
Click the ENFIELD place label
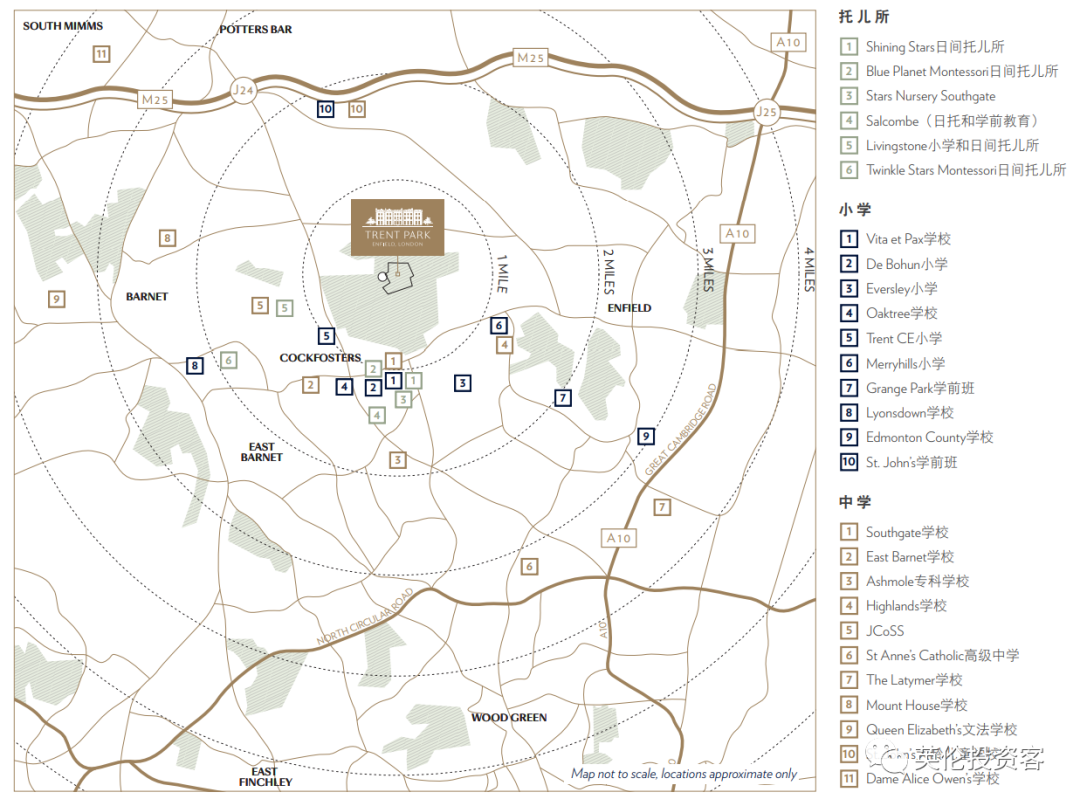point(630,308)
